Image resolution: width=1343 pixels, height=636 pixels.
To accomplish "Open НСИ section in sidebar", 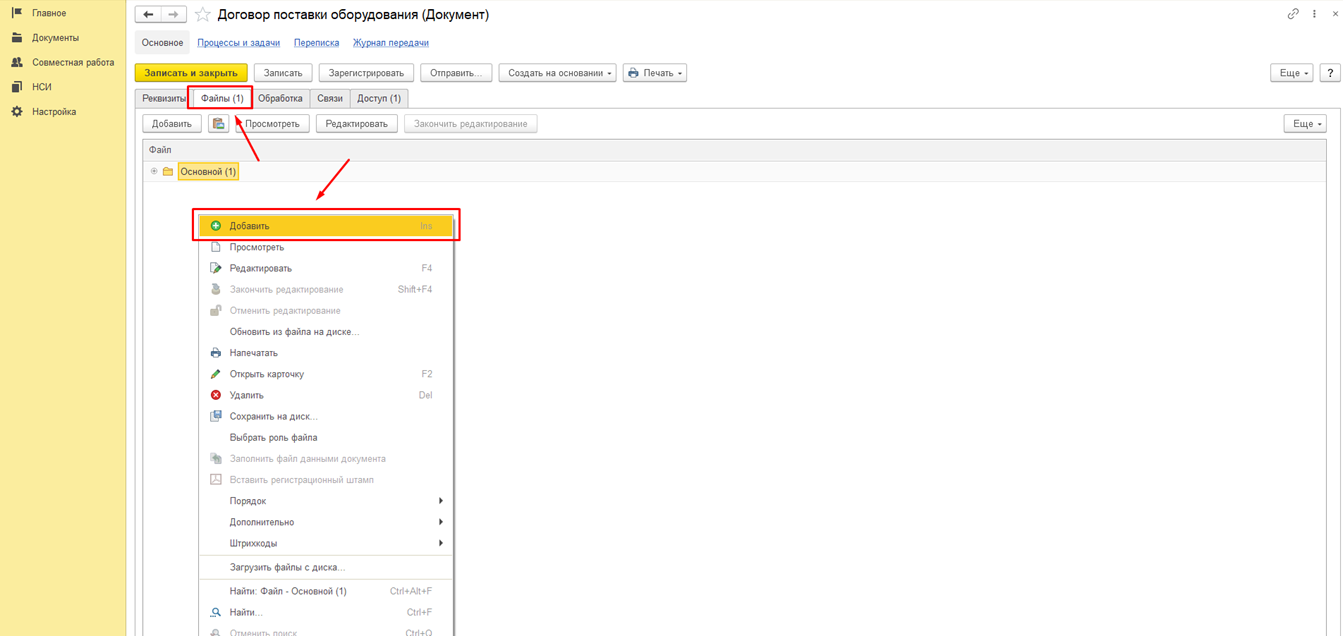I will (x=41, y=87).
